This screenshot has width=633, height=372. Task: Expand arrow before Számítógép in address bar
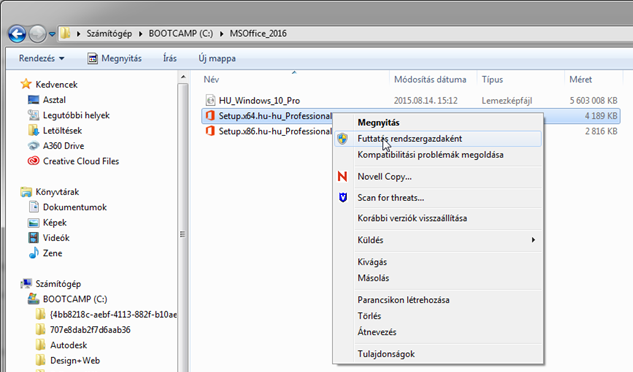[x=78, y=34]
